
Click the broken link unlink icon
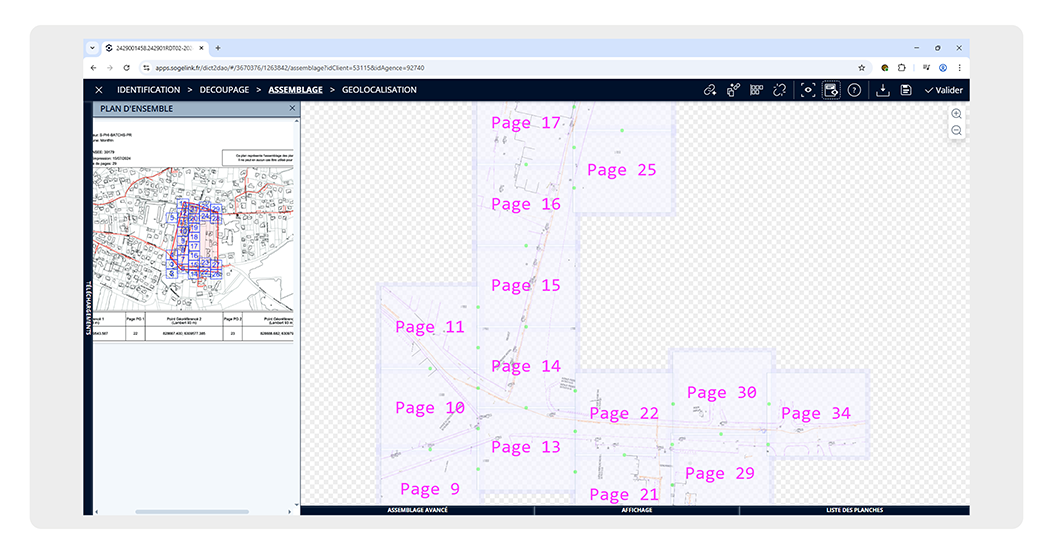[x=779, y=90]
